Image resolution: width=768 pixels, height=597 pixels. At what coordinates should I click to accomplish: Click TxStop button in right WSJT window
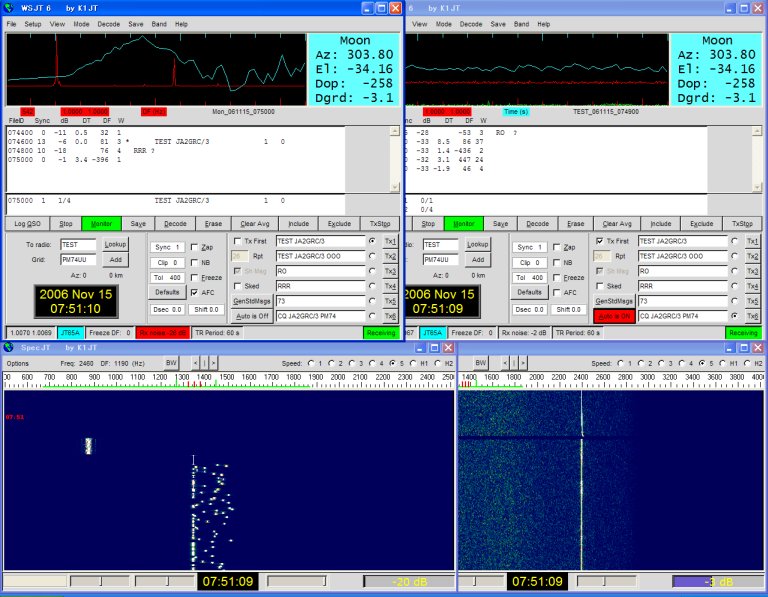coord(742,224)
